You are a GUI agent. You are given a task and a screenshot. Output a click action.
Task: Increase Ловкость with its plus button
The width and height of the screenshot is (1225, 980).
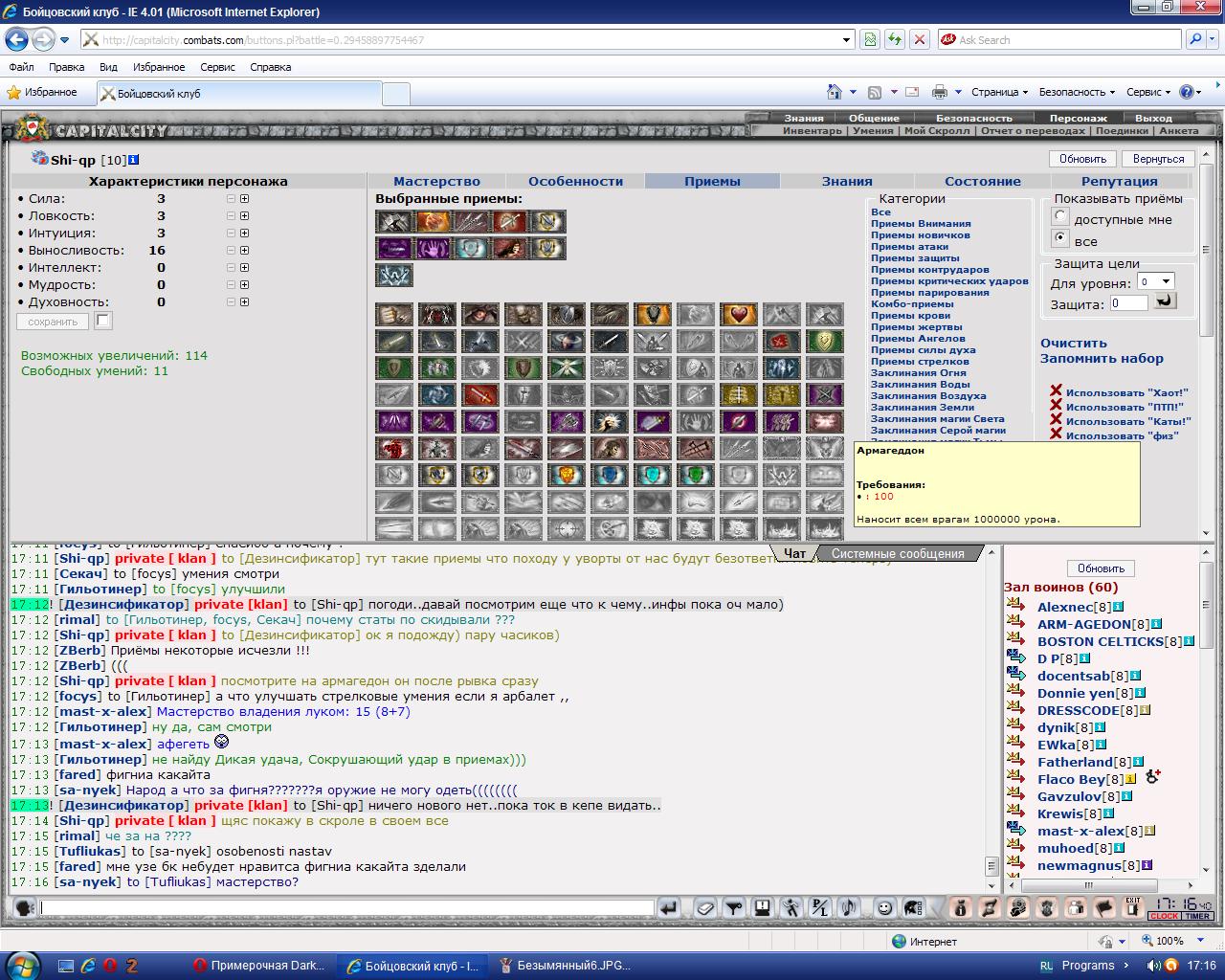[244, 216]
